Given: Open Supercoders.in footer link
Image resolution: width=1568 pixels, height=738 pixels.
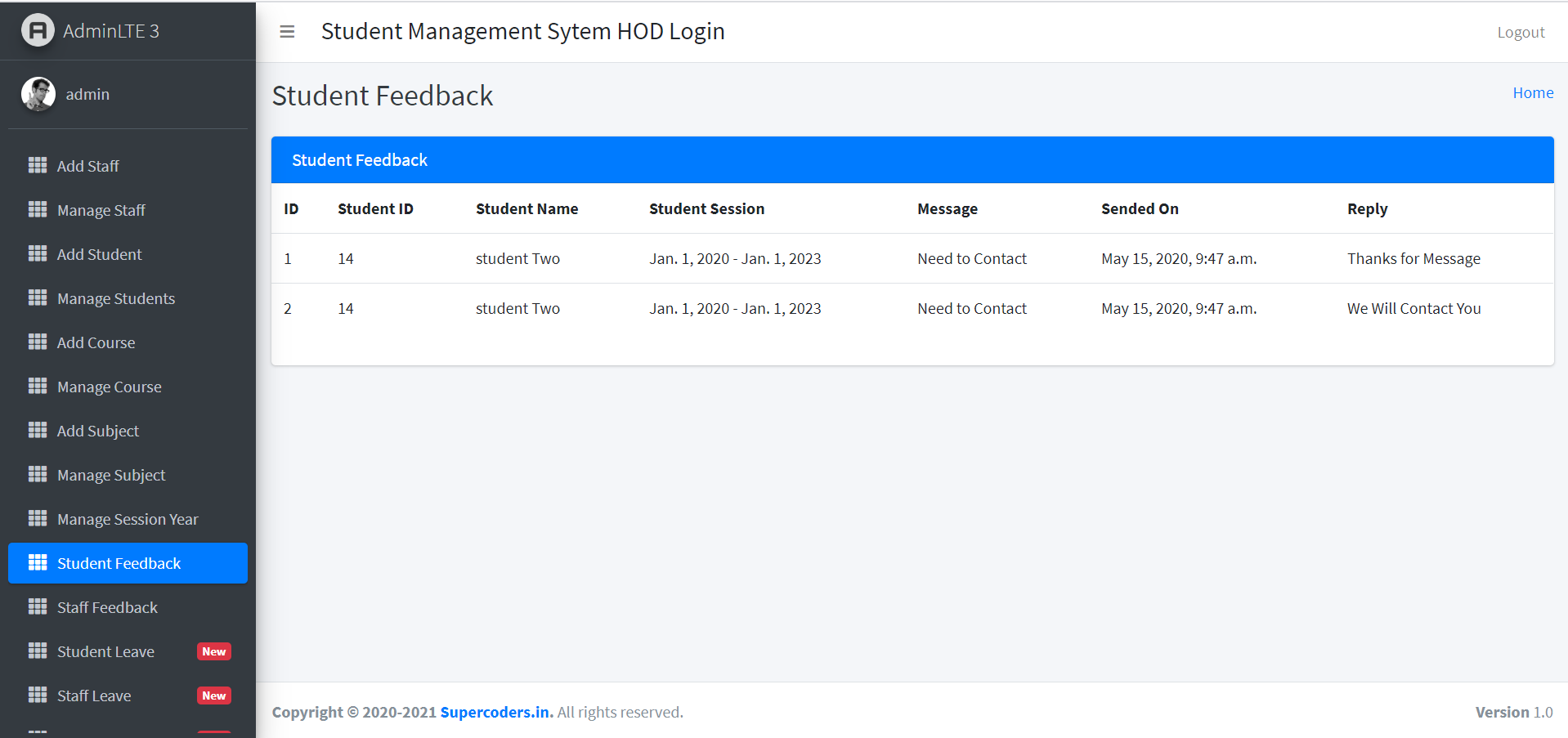Looking at the screenshot, I should click(496, 712).
